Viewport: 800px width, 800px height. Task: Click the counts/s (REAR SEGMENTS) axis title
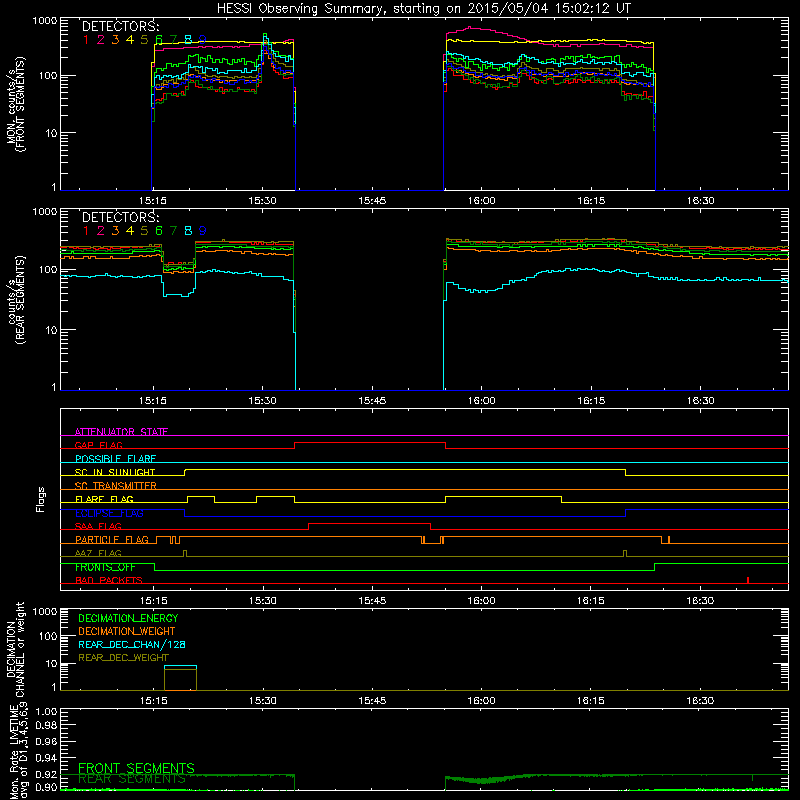pyautogui.click(x=15, y=299)
